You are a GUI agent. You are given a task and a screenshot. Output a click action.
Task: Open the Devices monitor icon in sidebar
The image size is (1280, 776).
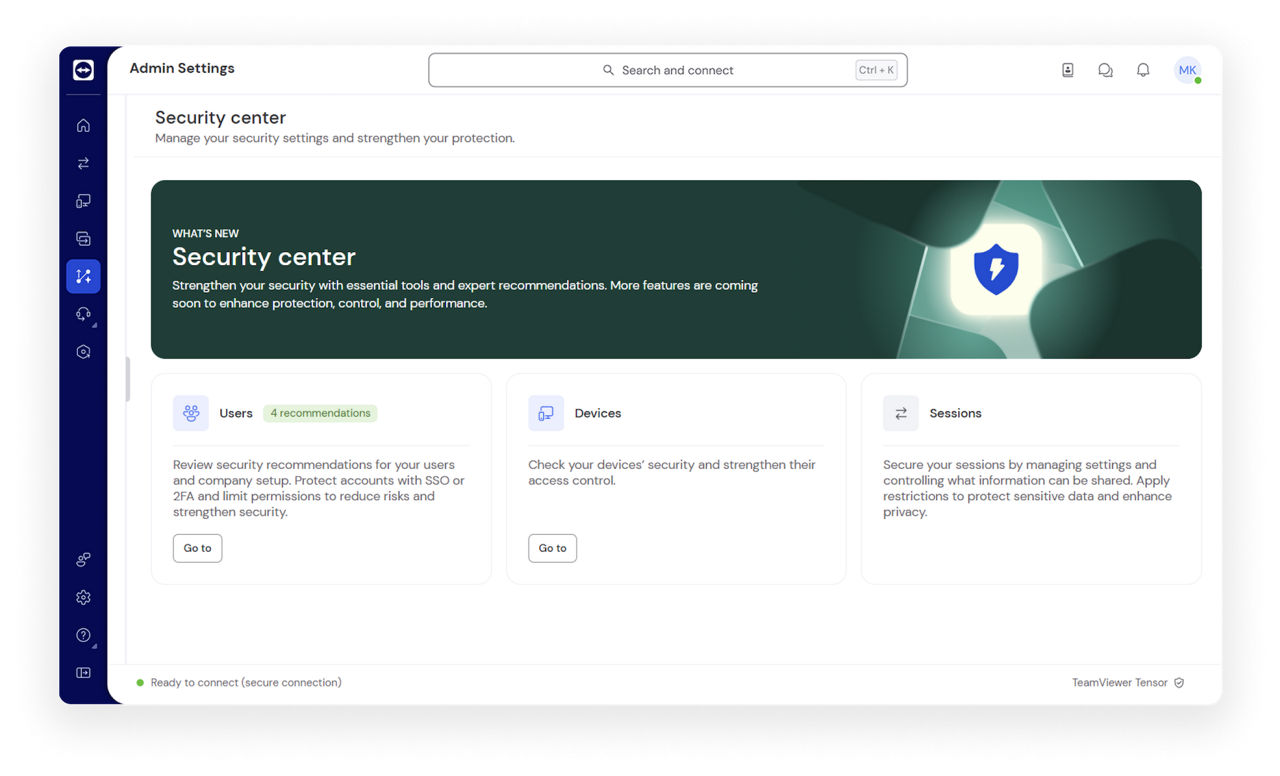point(83,201)
